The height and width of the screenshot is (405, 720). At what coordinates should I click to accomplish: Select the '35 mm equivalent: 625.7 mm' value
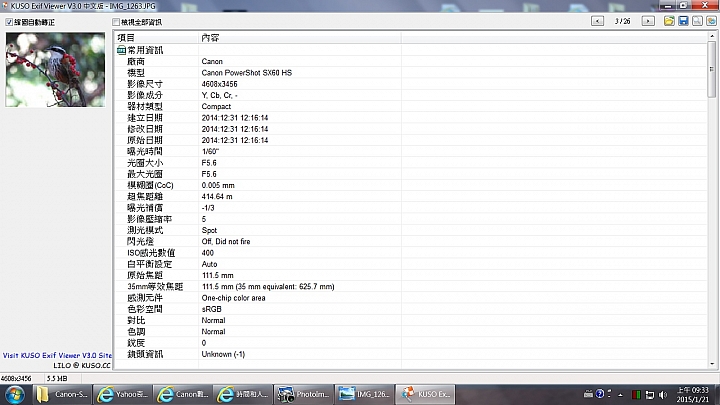click(285, 287)
